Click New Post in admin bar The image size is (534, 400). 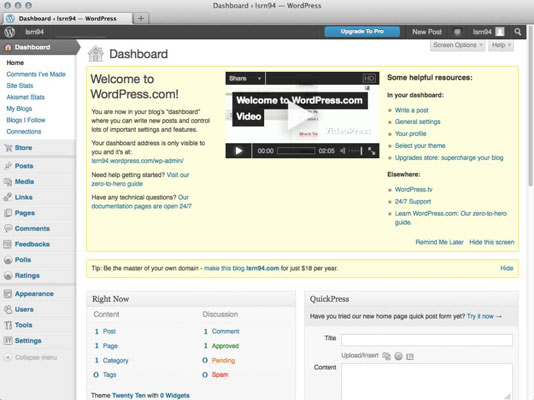[427, 32]
